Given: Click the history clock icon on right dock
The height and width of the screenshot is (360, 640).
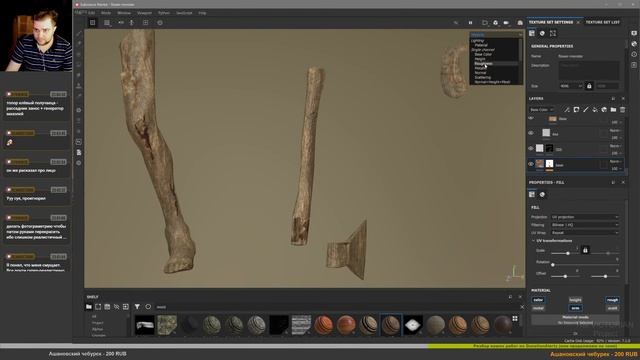Looking at the screenshot, I should click(634, 54).
